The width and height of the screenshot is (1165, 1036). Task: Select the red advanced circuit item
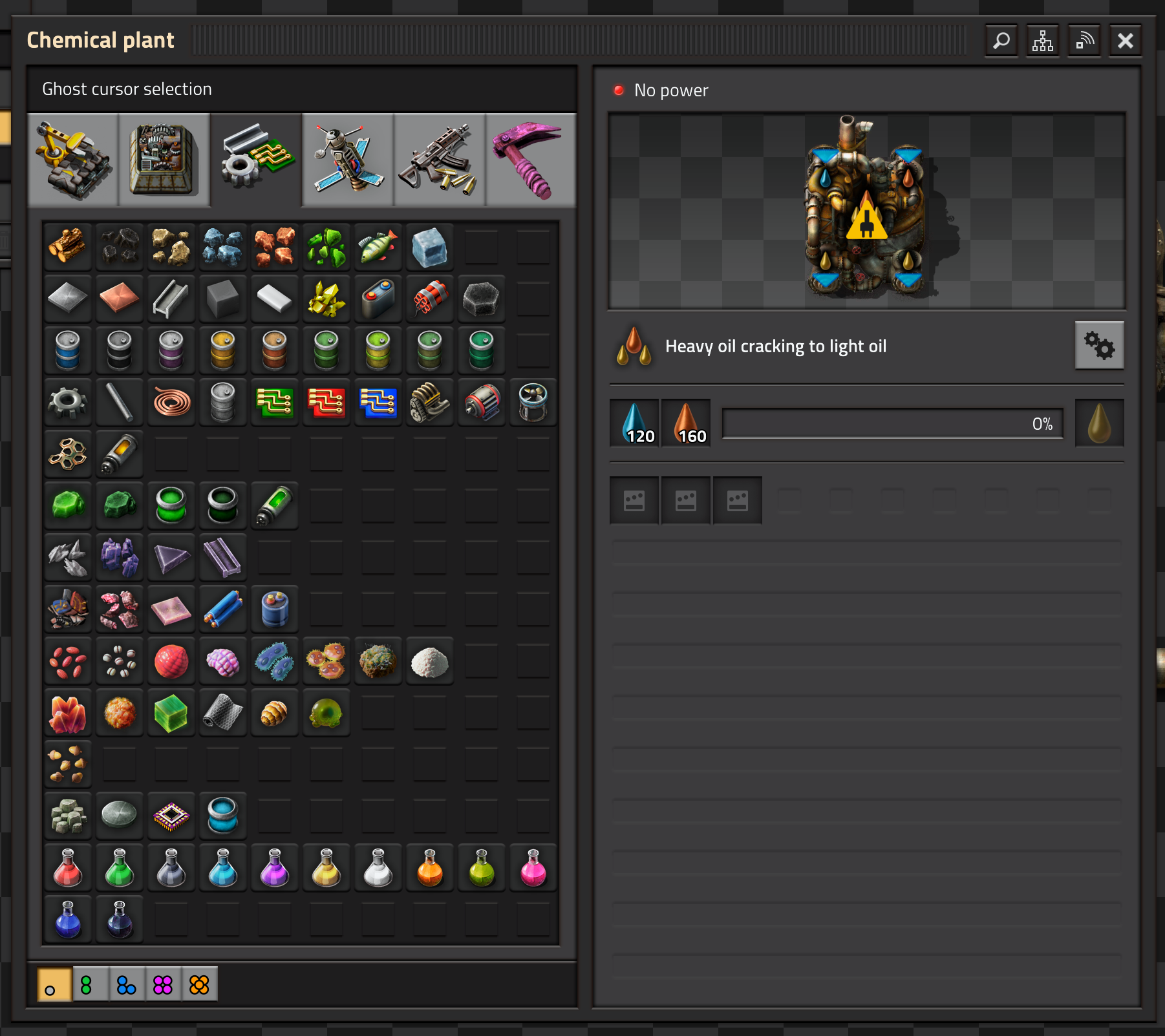(x=326, y=402)
